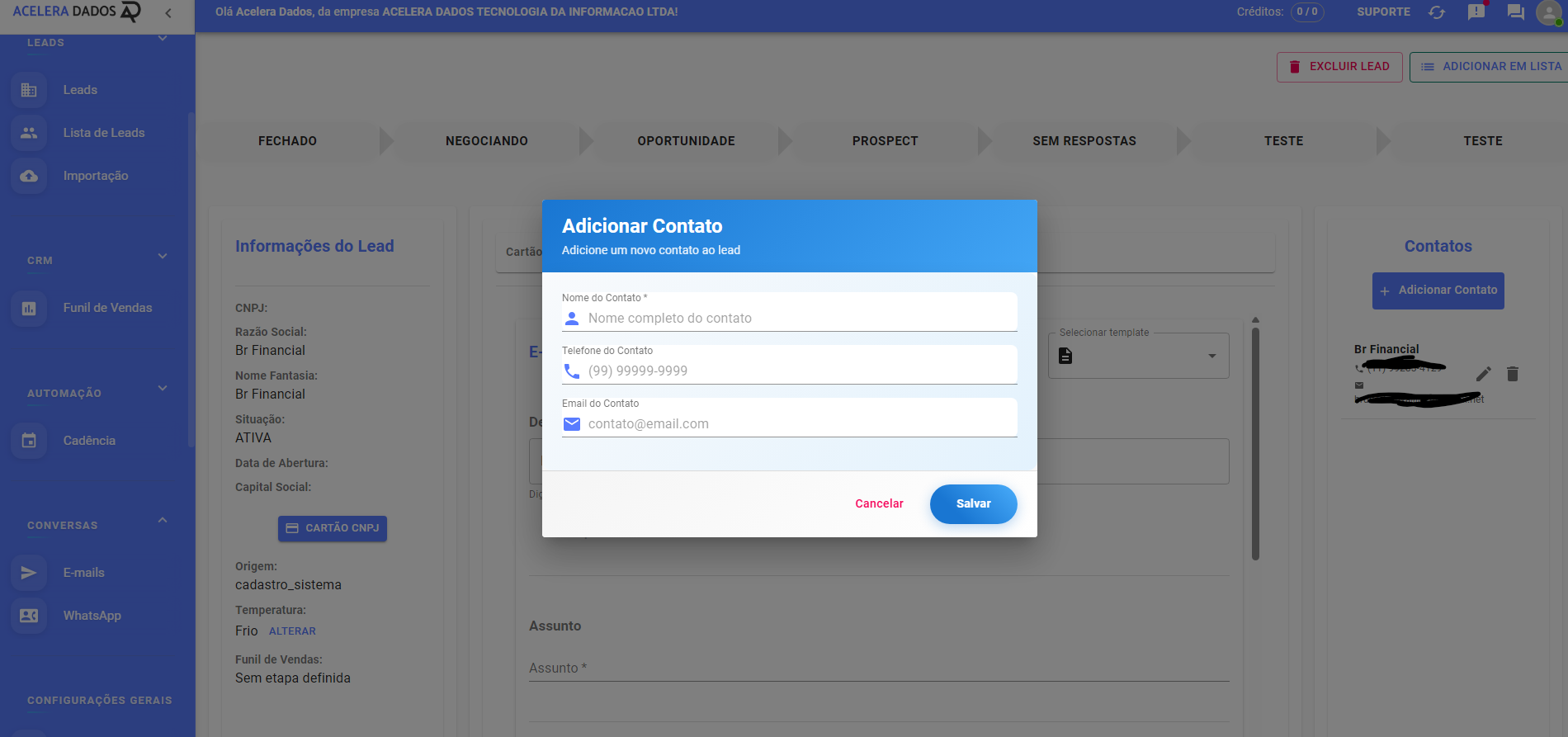
Task: Click Salvar to save the contact
Action: click(974, 504)
